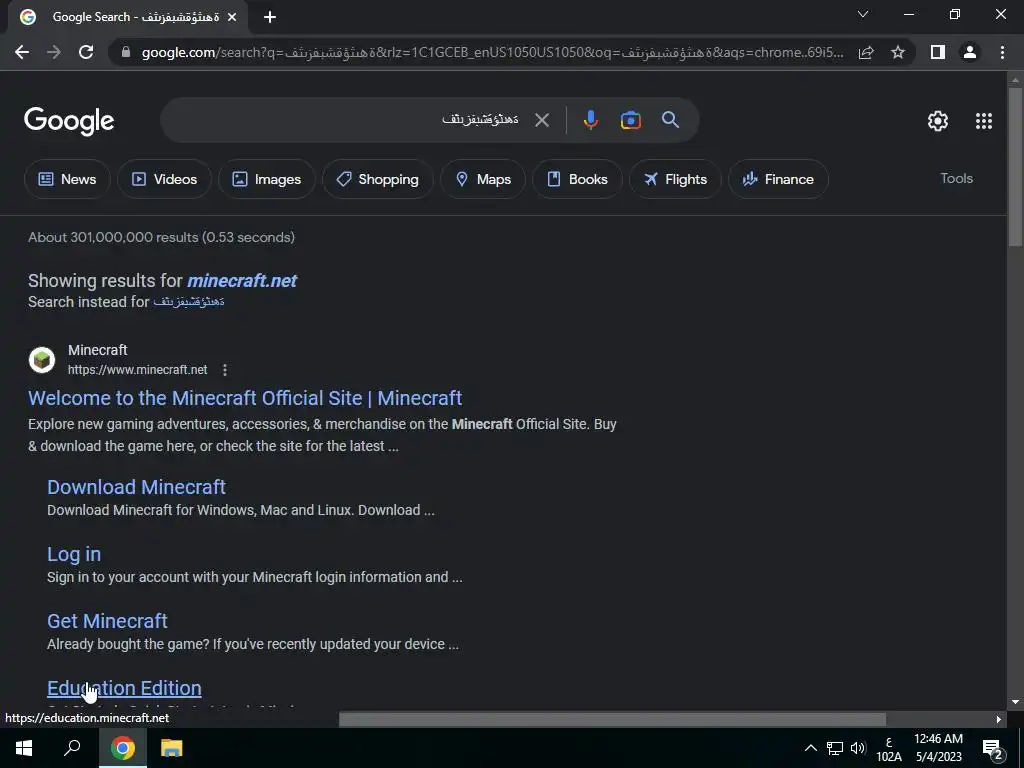Open more options dots beside minecraft.net URL
The height and width of the screenshot is (768, 1024).
[x=225, y=370]
